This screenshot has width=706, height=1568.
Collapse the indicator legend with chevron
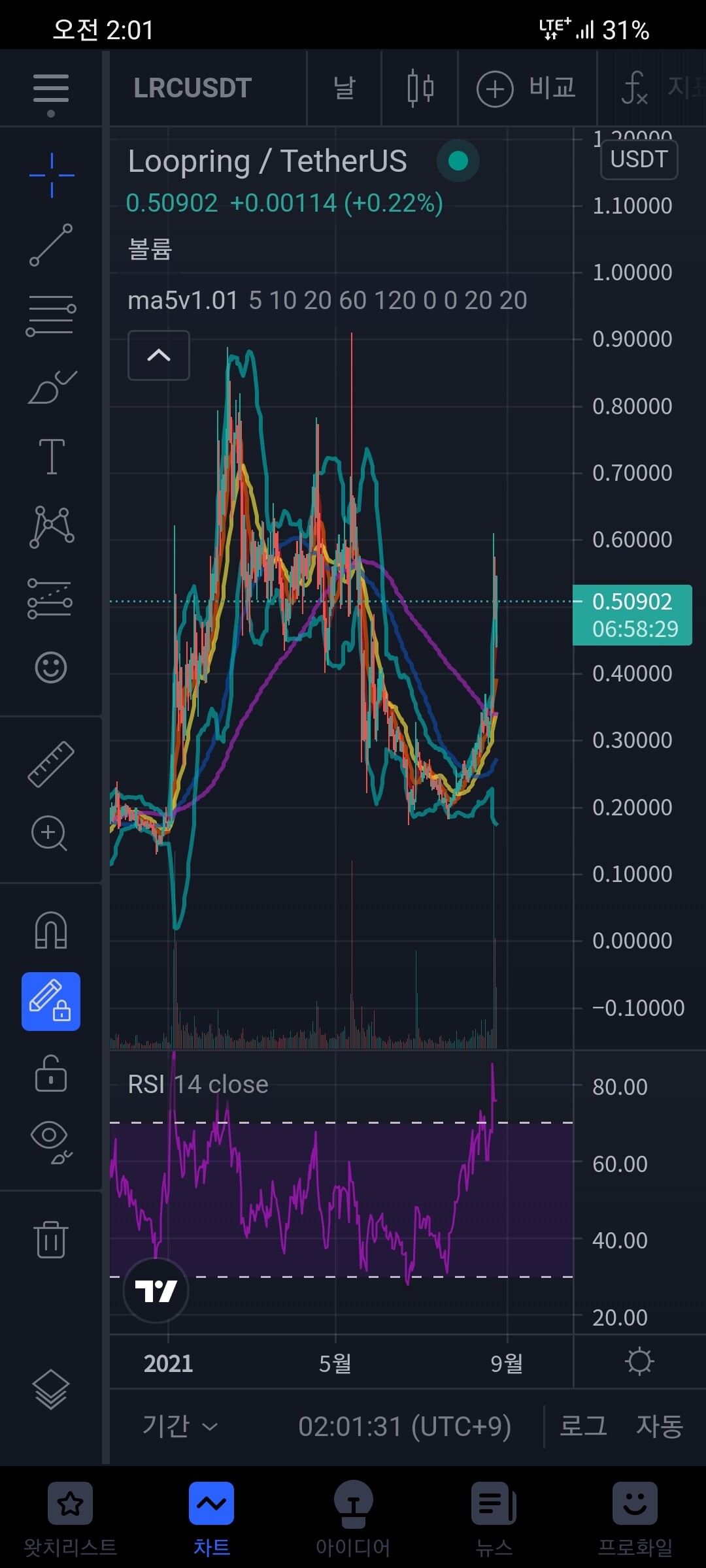click(159, 355)
